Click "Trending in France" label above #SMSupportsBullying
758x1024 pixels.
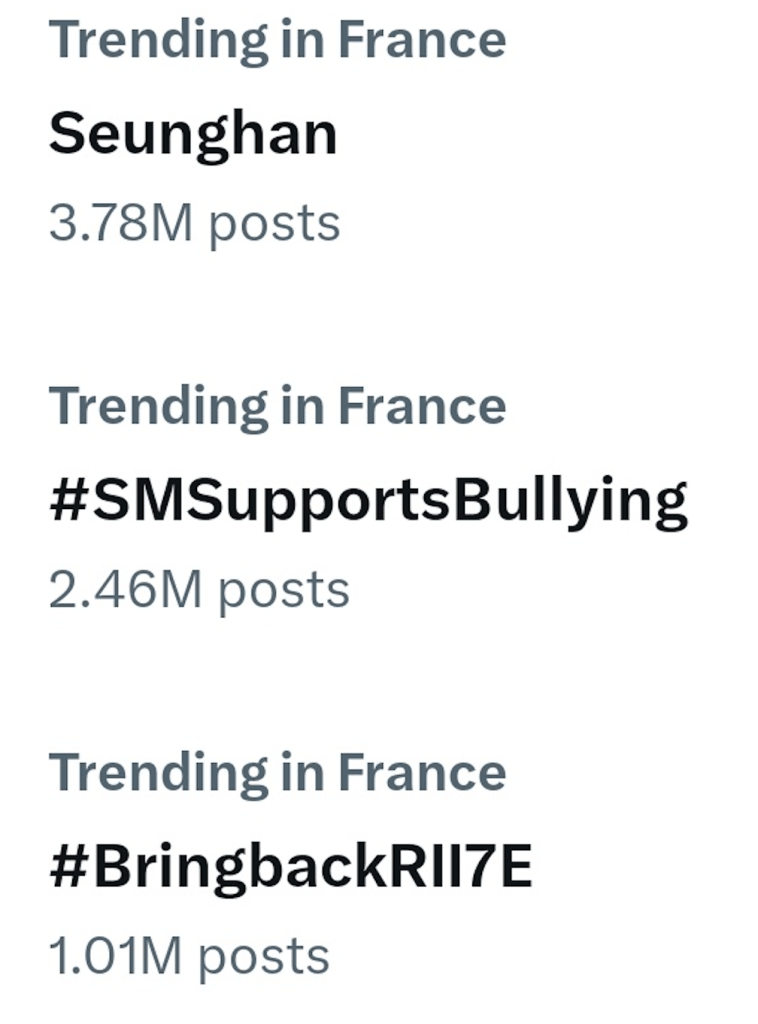click(x=277, y=406)
